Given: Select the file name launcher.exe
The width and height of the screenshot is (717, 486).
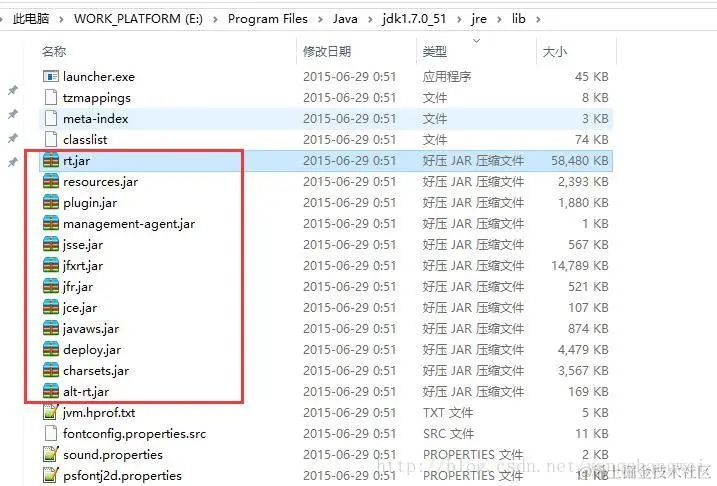Looking at the screenshot, I should (x=99, y=76).
